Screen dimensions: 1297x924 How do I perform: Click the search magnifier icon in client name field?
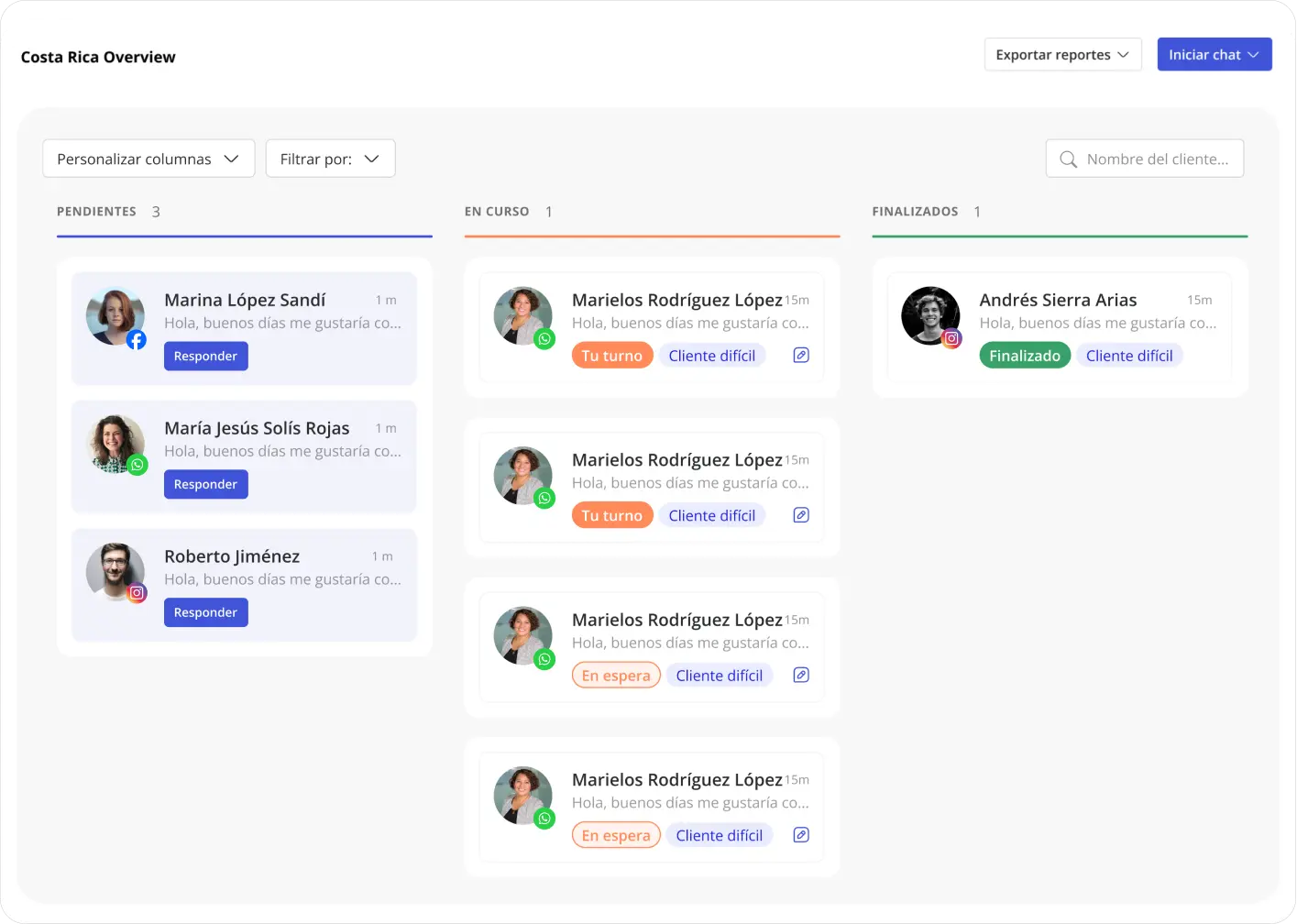(1068, 159)
